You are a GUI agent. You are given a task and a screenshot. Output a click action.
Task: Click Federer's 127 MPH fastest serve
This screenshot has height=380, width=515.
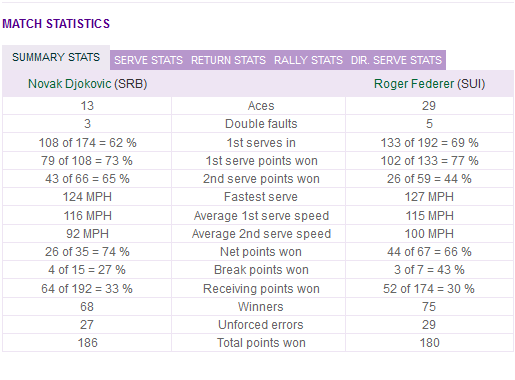pyautogui.click(x=429, y=197)
